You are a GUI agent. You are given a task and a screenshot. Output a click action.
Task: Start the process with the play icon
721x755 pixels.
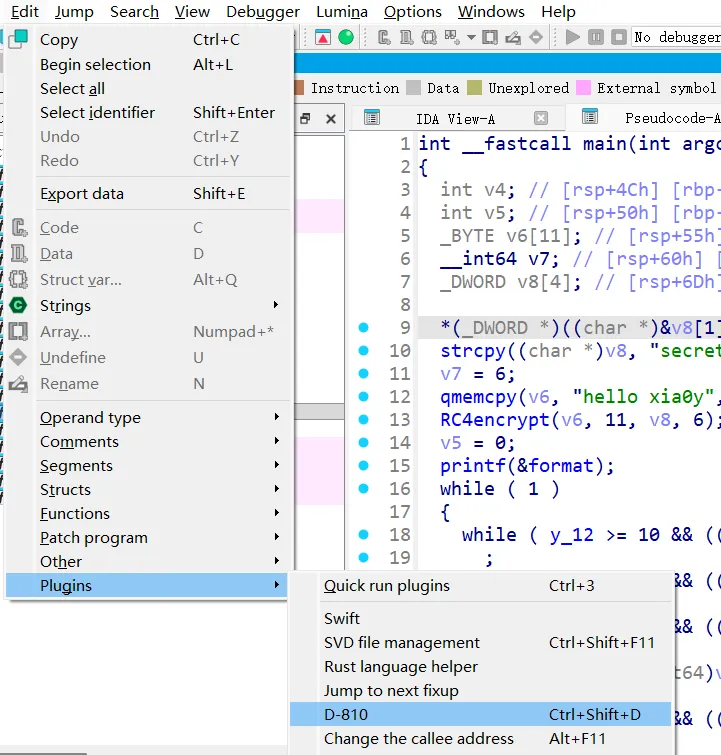click(572, 37)
